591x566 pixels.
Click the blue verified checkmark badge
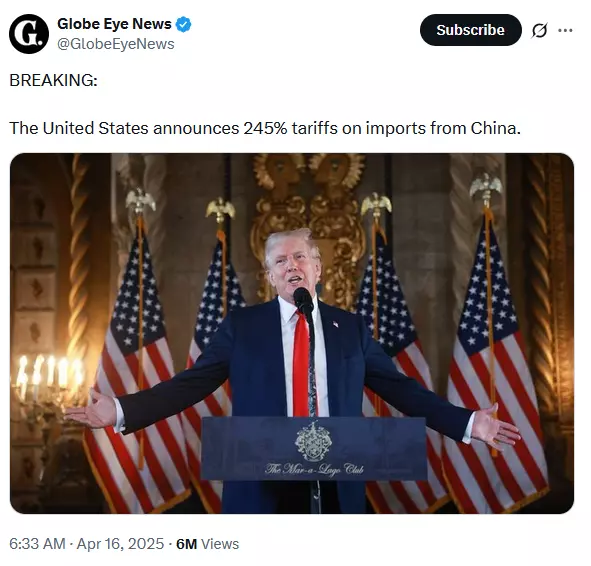click(184, 24)
